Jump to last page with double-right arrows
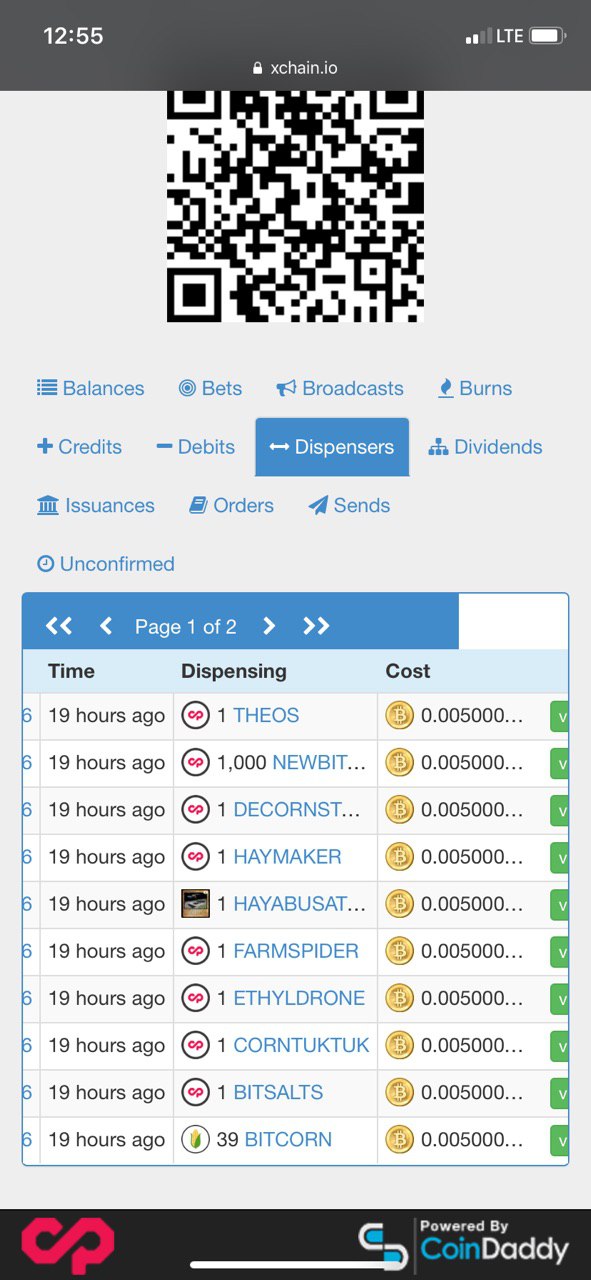The width and height of the screenshot is (591, 1280). pyautogui.click(x=316, y=626)
